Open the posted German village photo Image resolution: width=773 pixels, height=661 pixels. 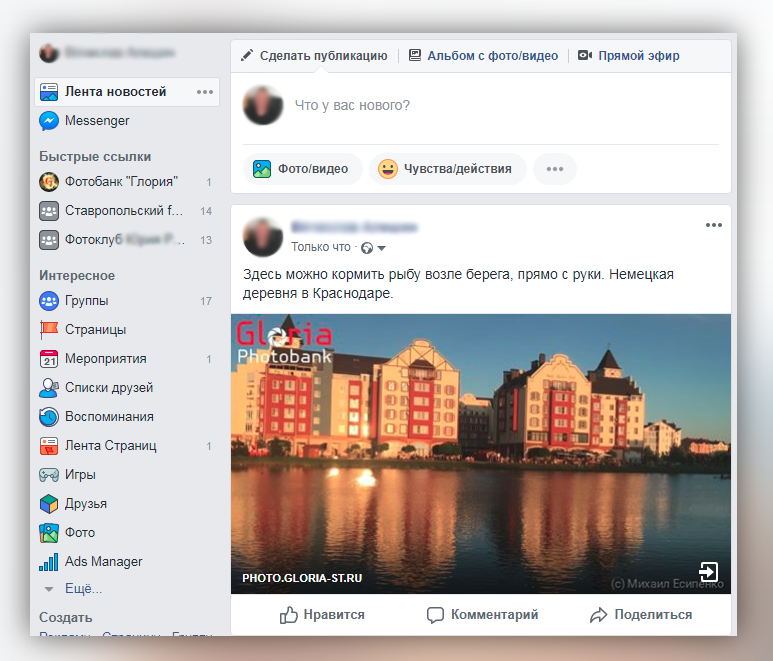point(481,453)
